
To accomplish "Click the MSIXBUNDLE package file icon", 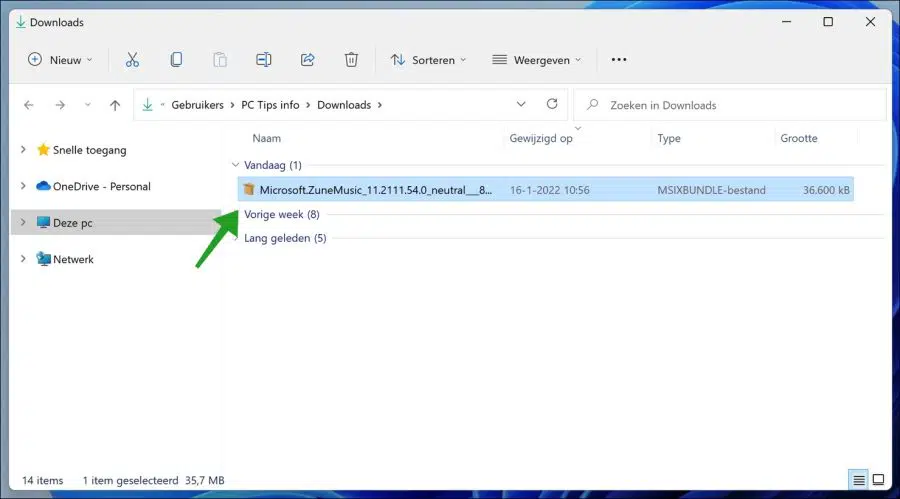I will pyautogui.click(x=249, y=189).
